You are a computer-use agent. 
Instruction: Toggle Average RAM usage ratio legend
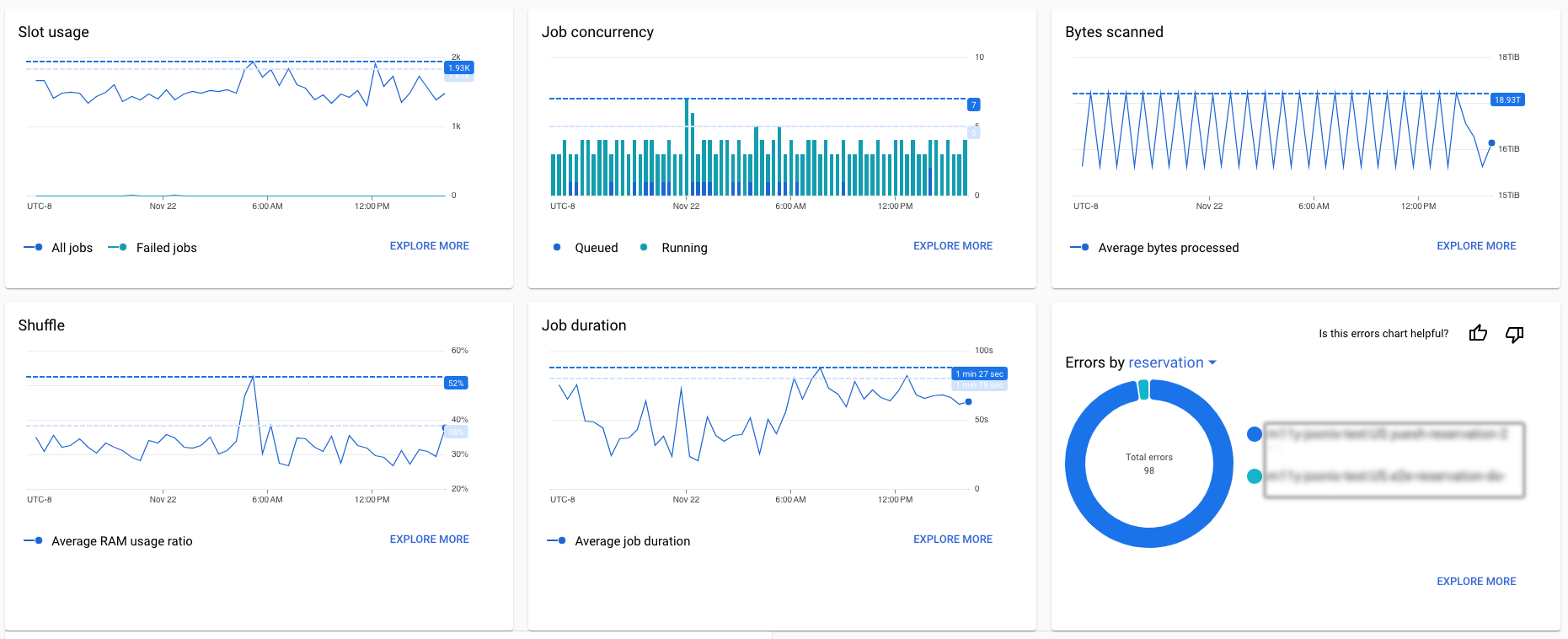coord(109,541)
